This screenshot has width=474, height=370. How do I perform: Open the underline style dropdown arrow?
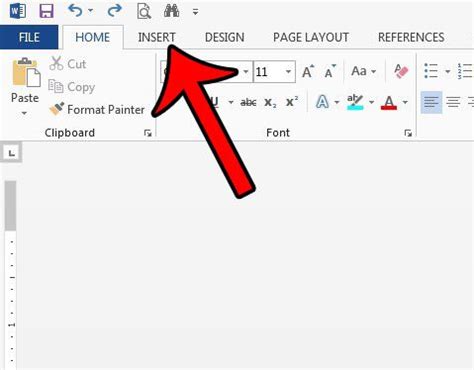pos(231,102)
